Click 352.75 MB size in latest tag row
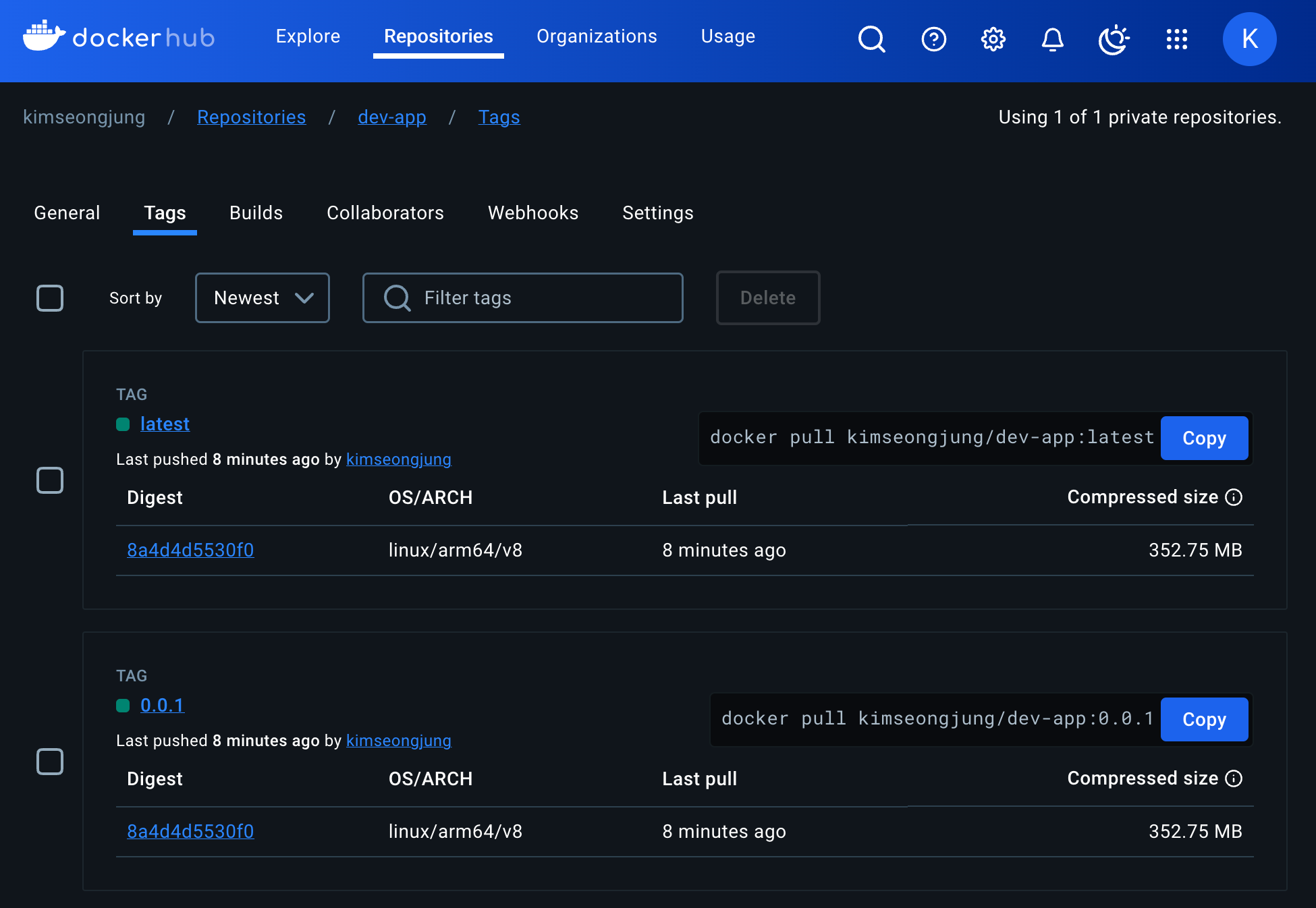This screenshot has height=908, width=1316. coord(1195,550)
